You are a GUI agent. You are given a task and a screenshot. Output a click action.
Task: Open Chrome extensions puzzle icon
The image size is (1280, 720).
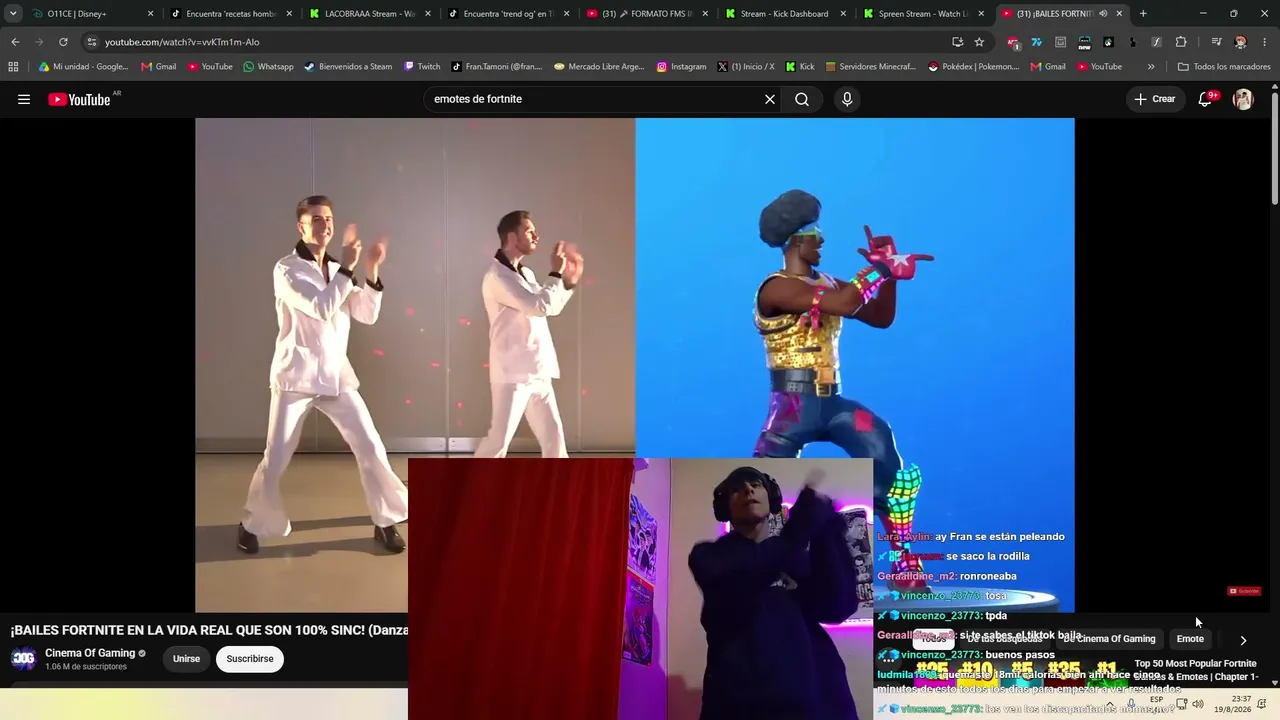click(1181, 42)
